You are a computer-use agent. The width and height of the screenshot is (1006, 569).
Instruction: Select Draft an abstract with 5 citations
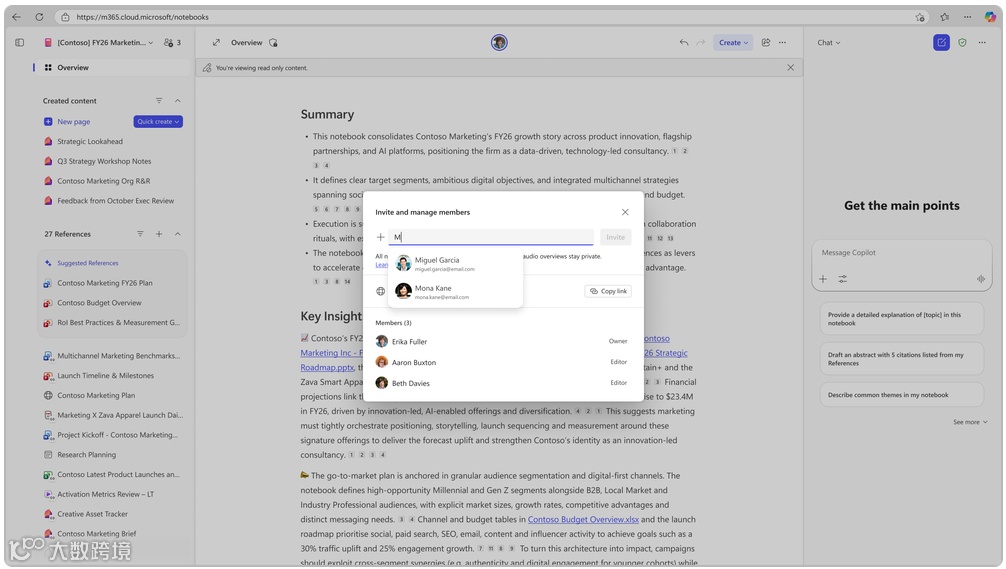click(901, 359)
